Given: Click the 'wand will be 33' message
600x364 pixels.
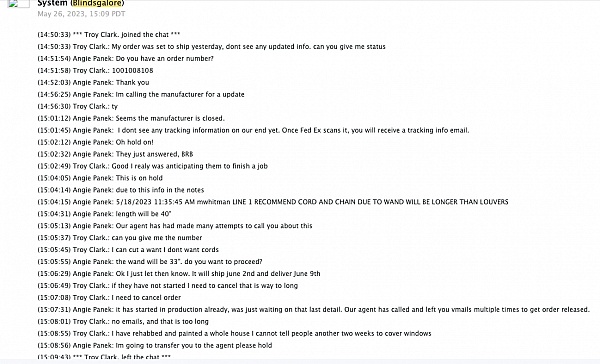Looking at the screenshot, I should (150, 262).
